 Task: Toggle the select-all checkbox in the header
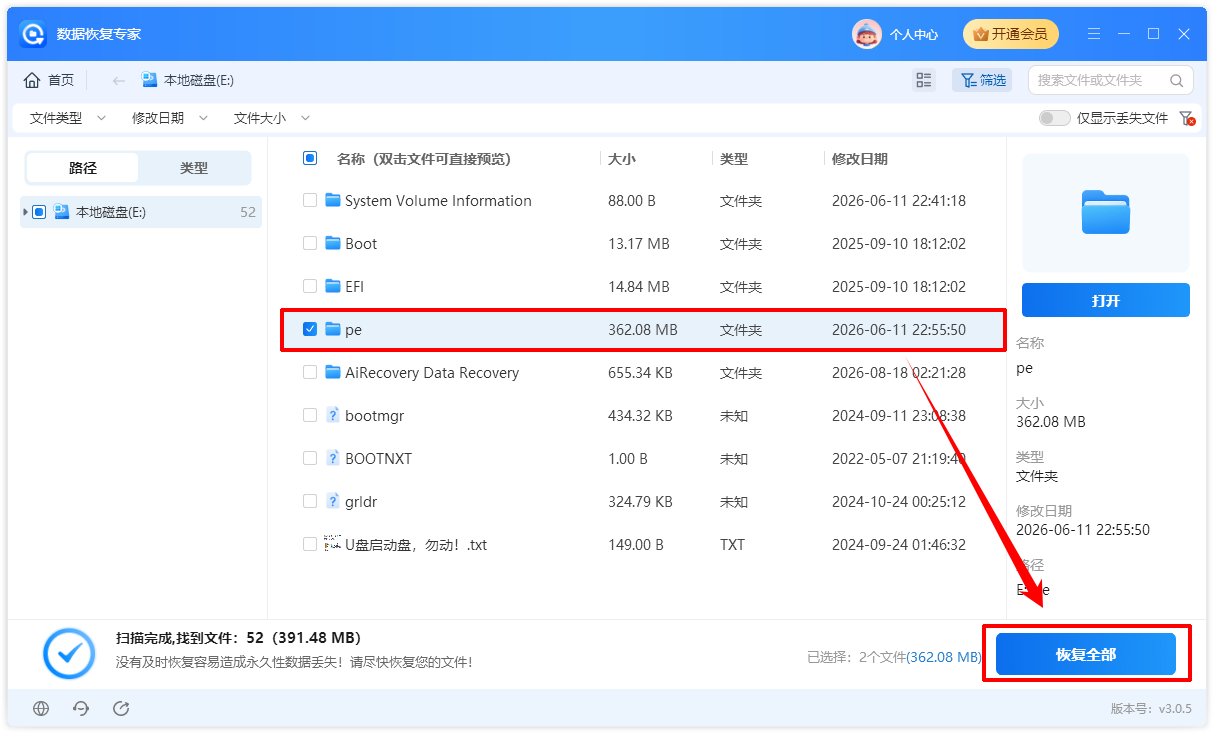[310, 158]
